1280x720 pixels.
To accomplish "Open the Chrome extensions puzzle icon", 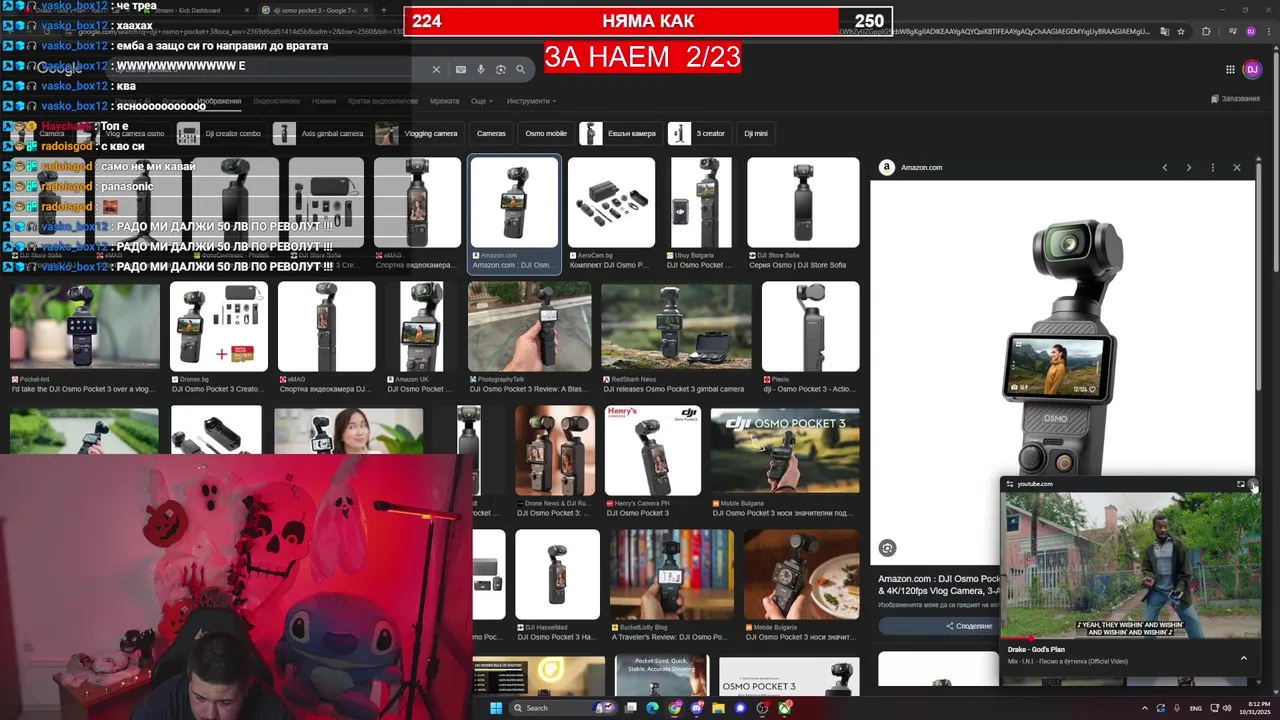I will [x=1206, y=32].
